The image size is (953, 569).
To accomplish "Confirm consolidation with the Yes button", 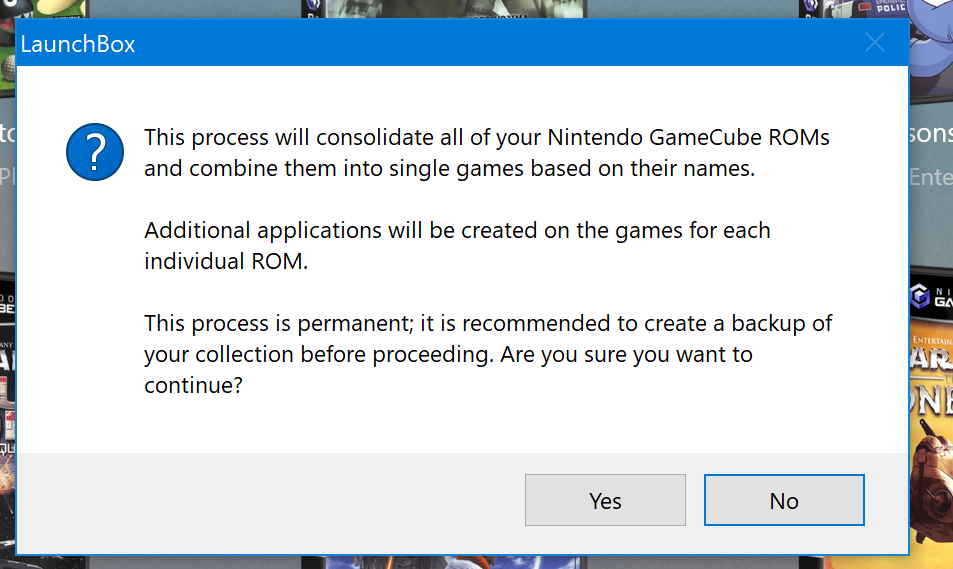I will (x=605, y=500).
